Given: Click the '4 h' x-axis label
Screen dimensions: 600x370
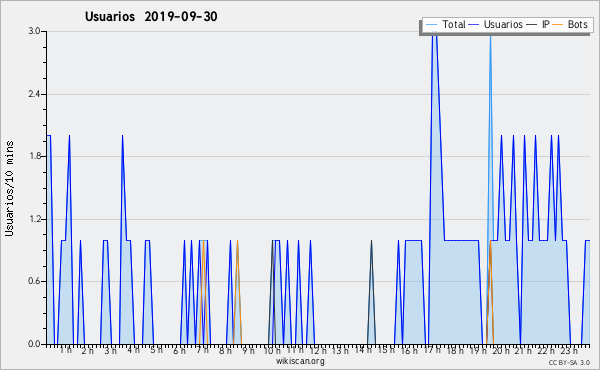Looking at the screenshot, I should [x=133, y=350].
